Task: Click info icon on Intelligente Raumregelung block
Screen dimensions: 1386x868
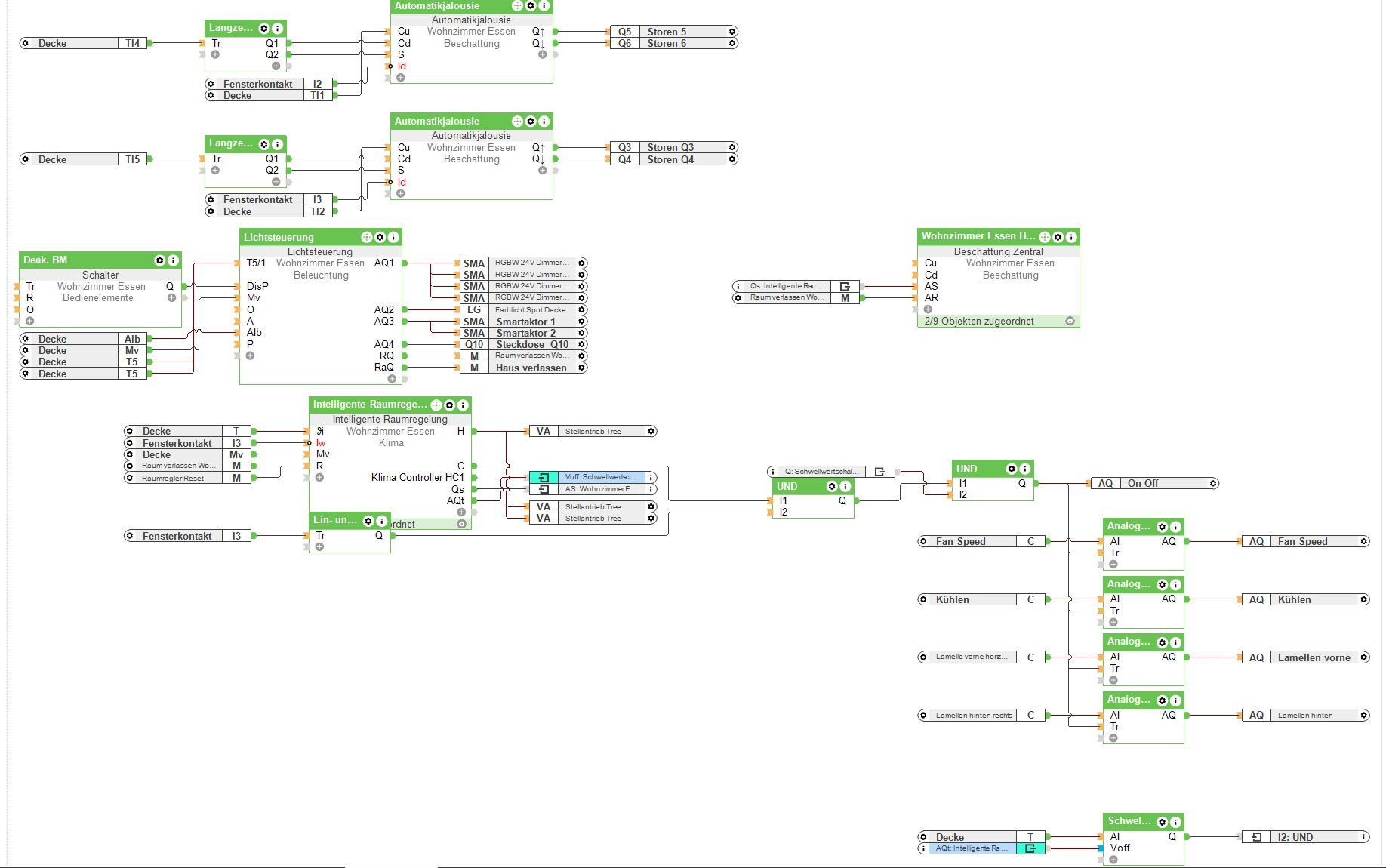Action: point(463,405)
